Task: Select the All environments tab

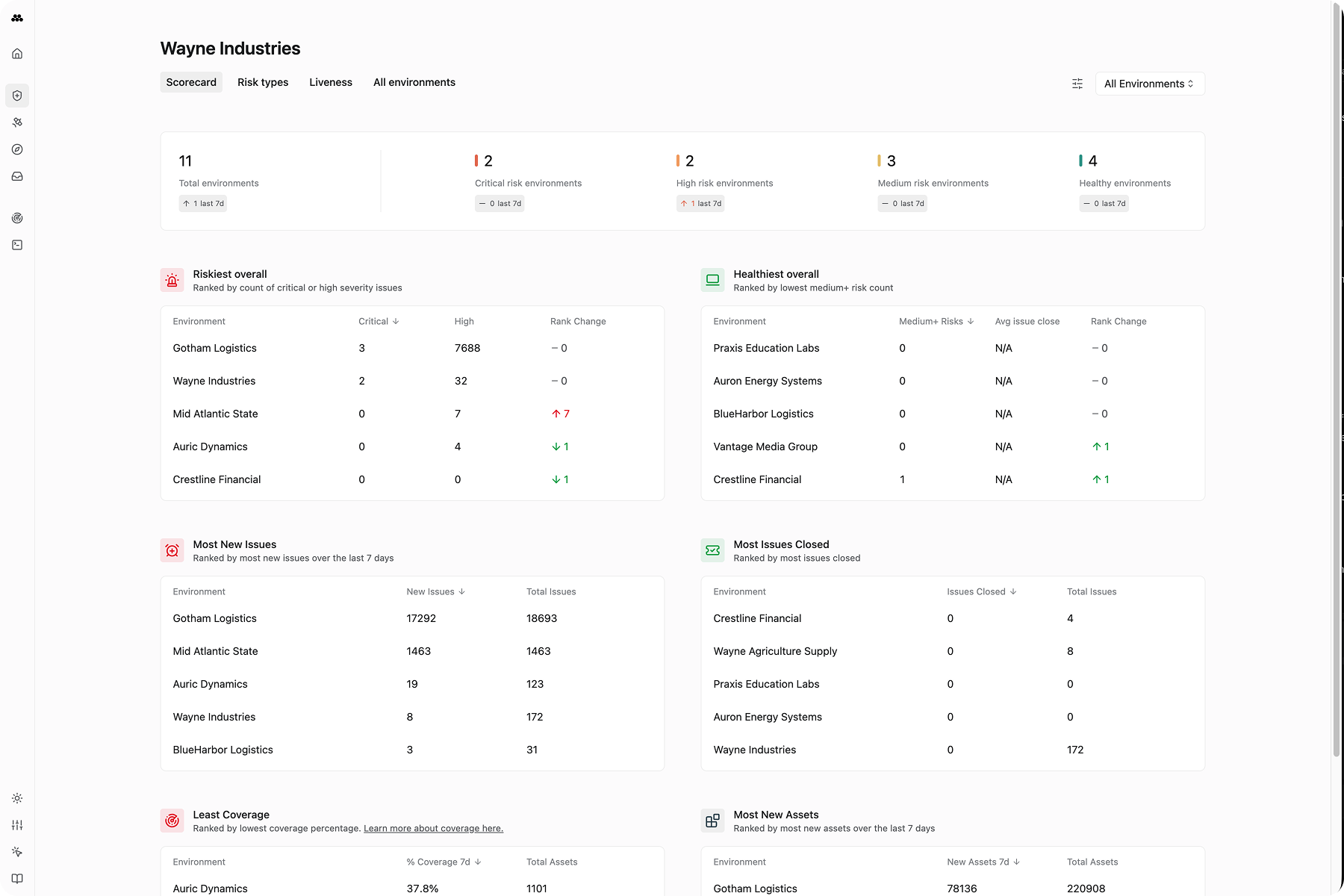Action: (414, 82)
